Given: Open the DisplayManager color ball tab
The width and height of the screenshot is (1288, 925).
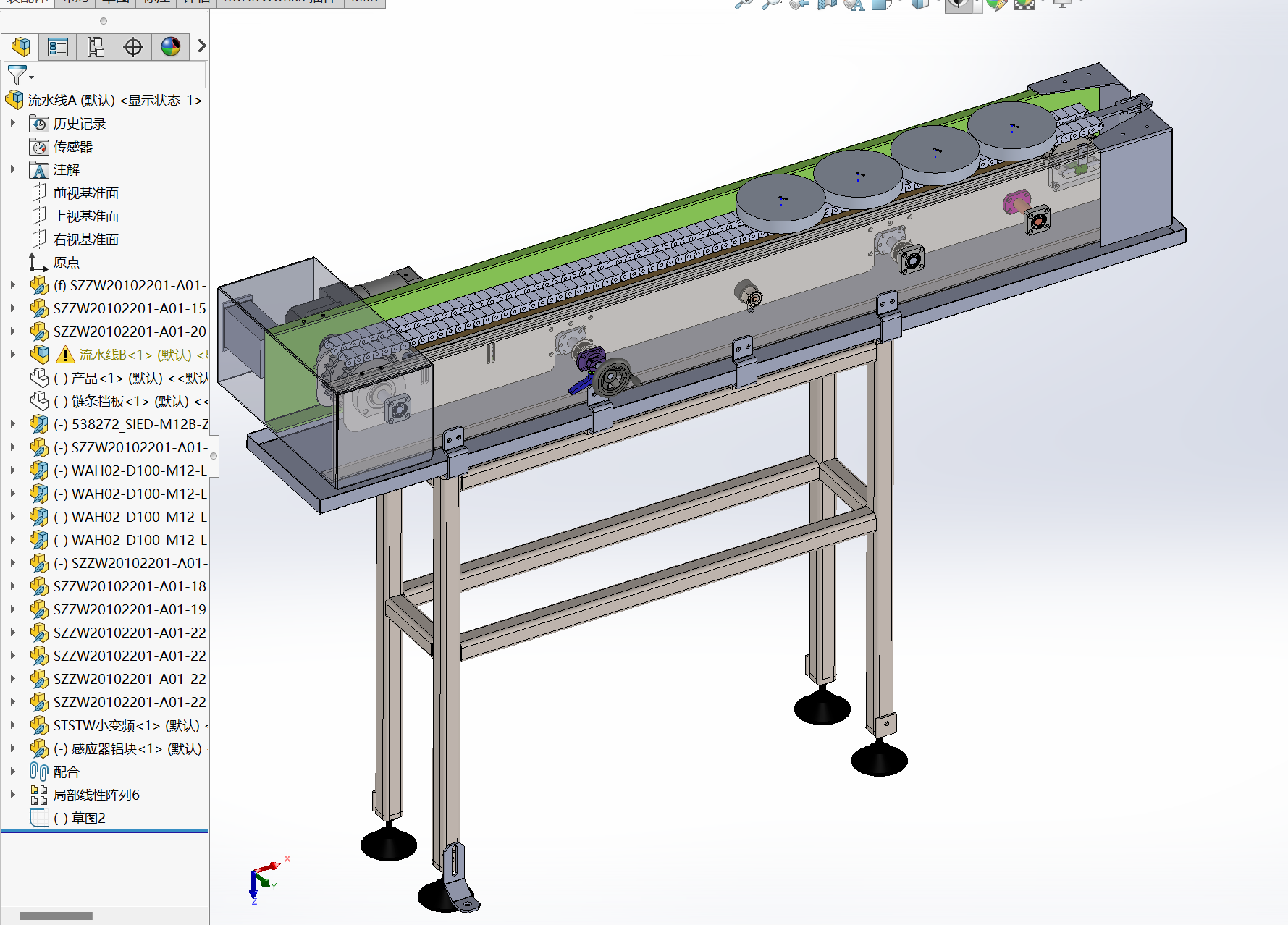Looking at the screenshot, I should point(171,47).
